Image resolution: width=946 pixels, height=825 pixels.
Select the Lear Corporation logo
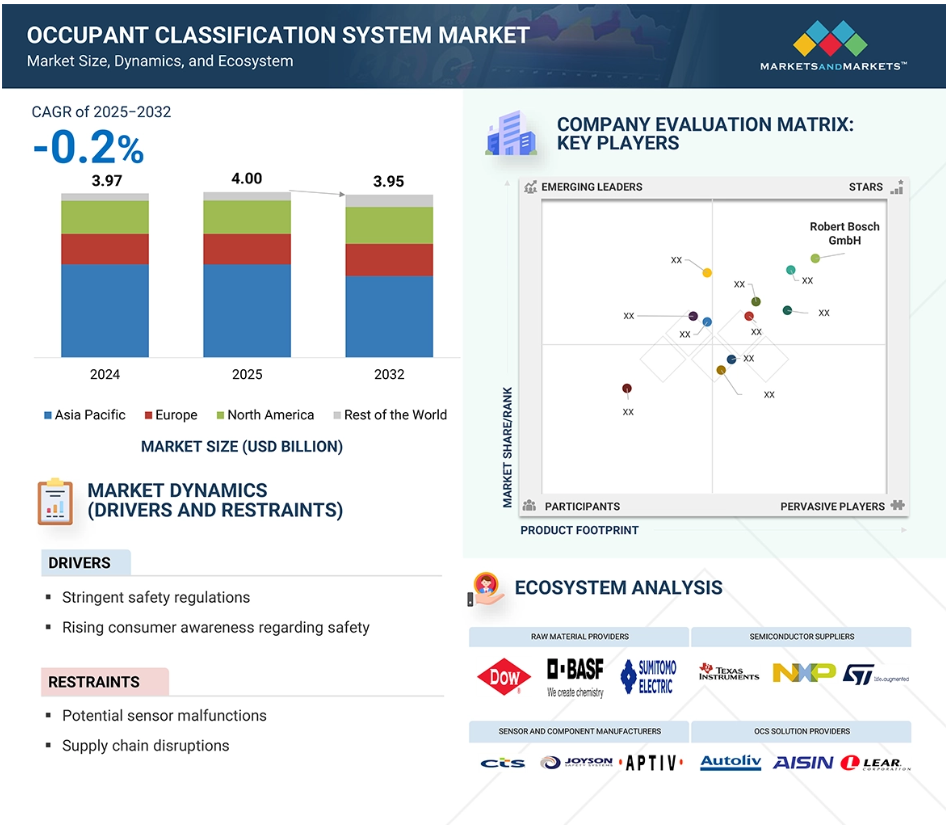[875, 763]
